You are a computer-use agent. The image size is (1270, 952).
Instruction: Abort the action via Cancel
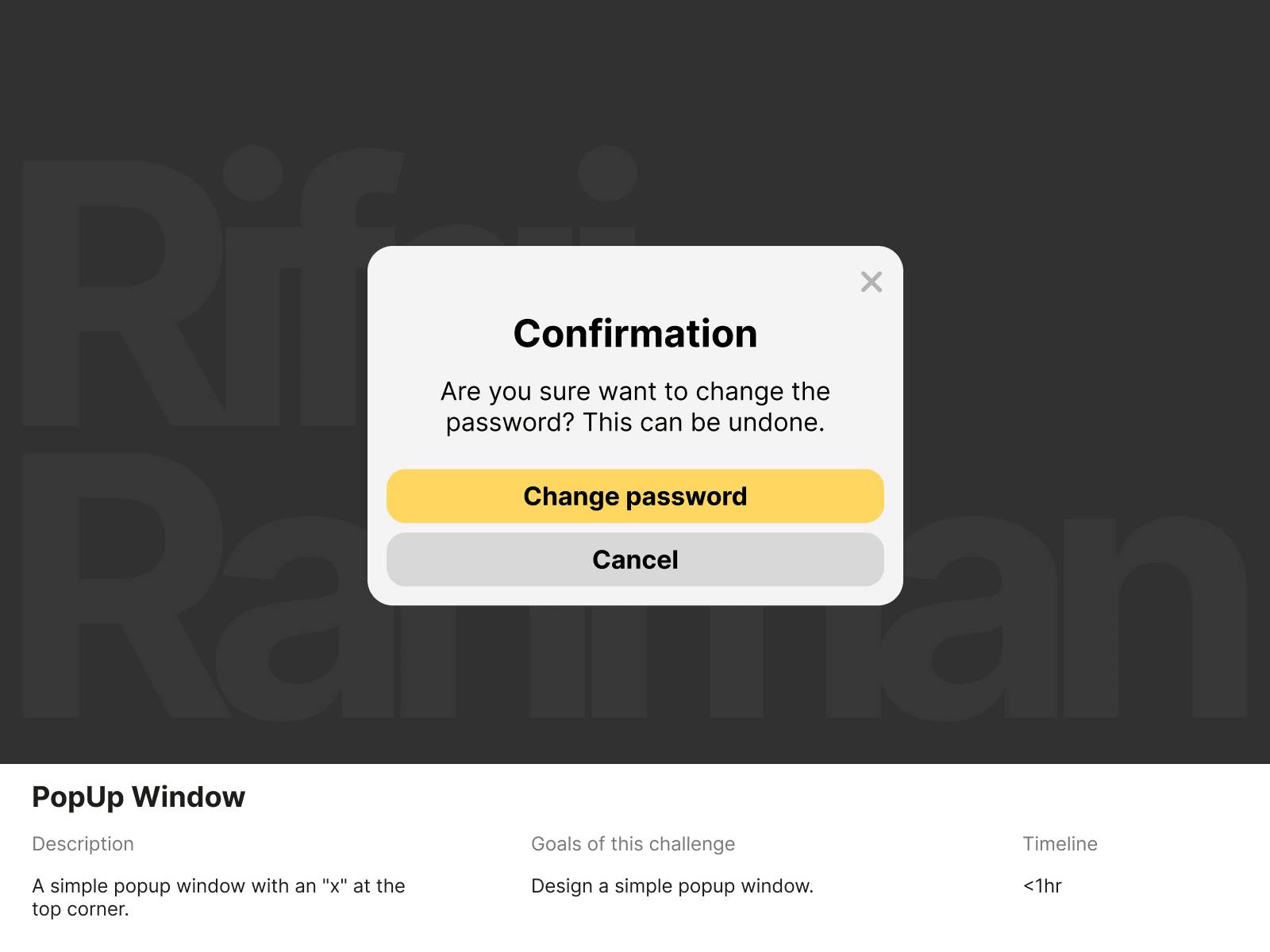click(634, 559)
